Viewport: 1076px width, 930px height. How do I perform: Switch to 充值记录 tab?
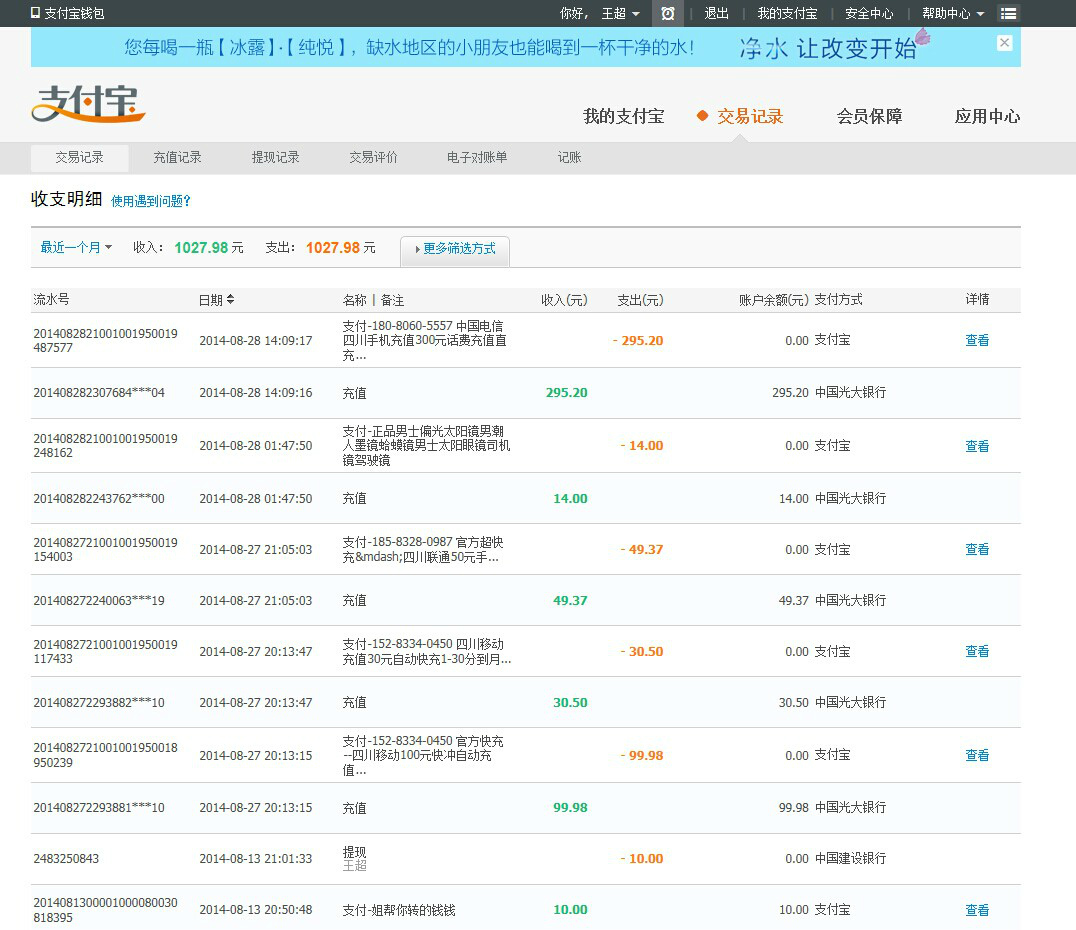(177, 157)
